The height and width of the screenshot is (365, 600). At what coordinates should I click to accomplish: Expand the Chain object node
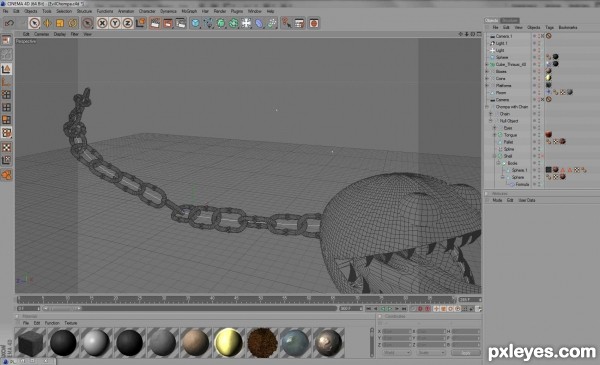pyautogui.click(x=491, y=114)
